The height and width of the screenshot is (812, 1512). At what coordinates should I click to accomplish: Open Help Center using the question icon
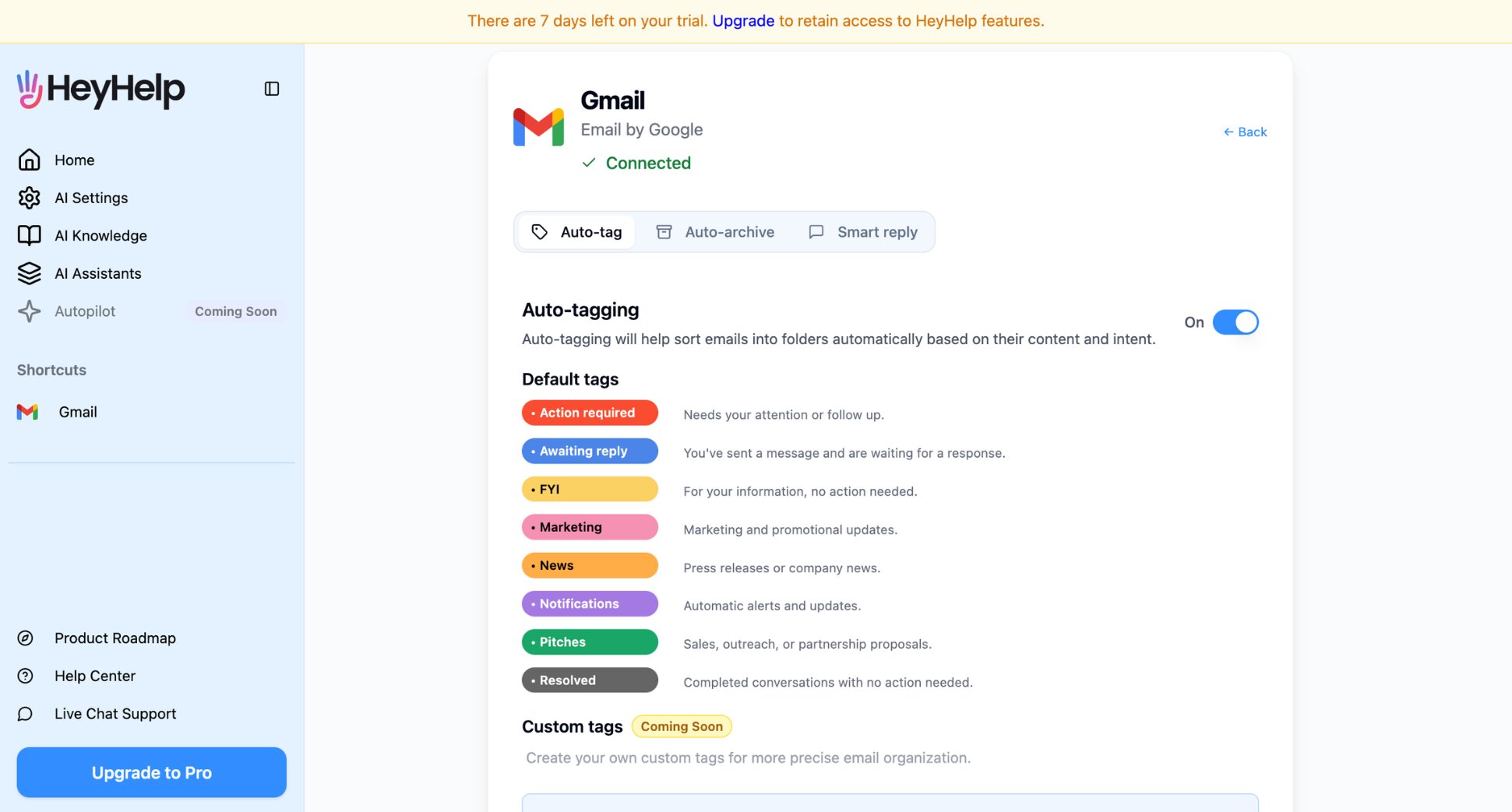coord(26,676)
